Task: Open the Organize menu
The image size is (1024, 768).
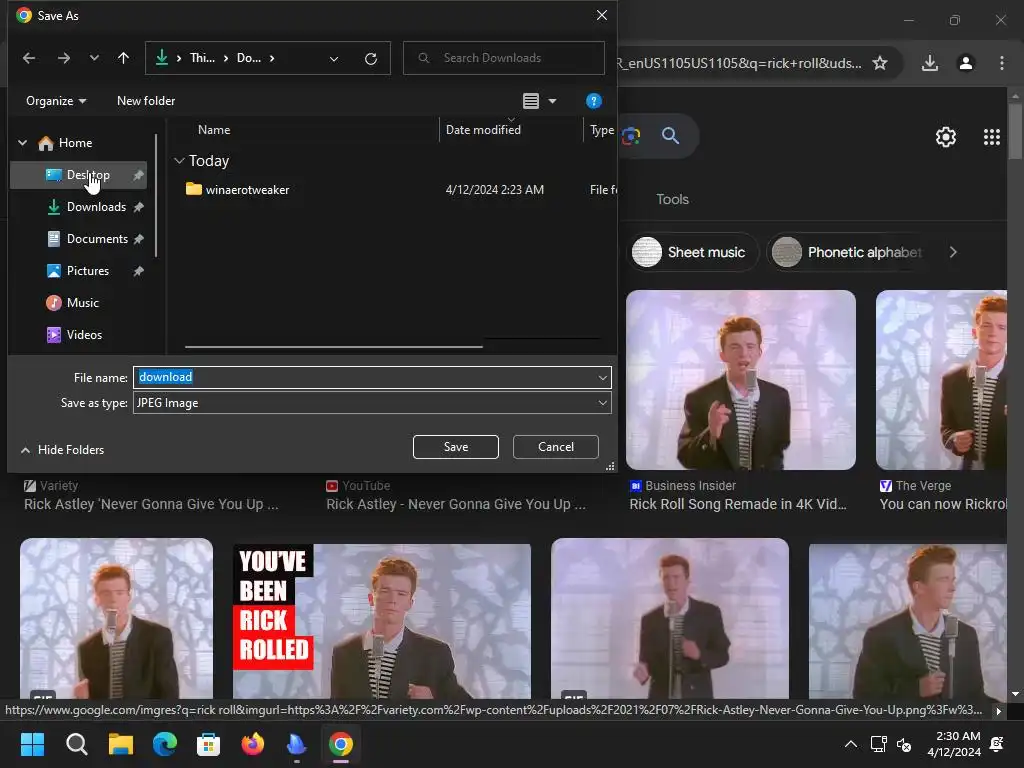Action: [56, 101]
